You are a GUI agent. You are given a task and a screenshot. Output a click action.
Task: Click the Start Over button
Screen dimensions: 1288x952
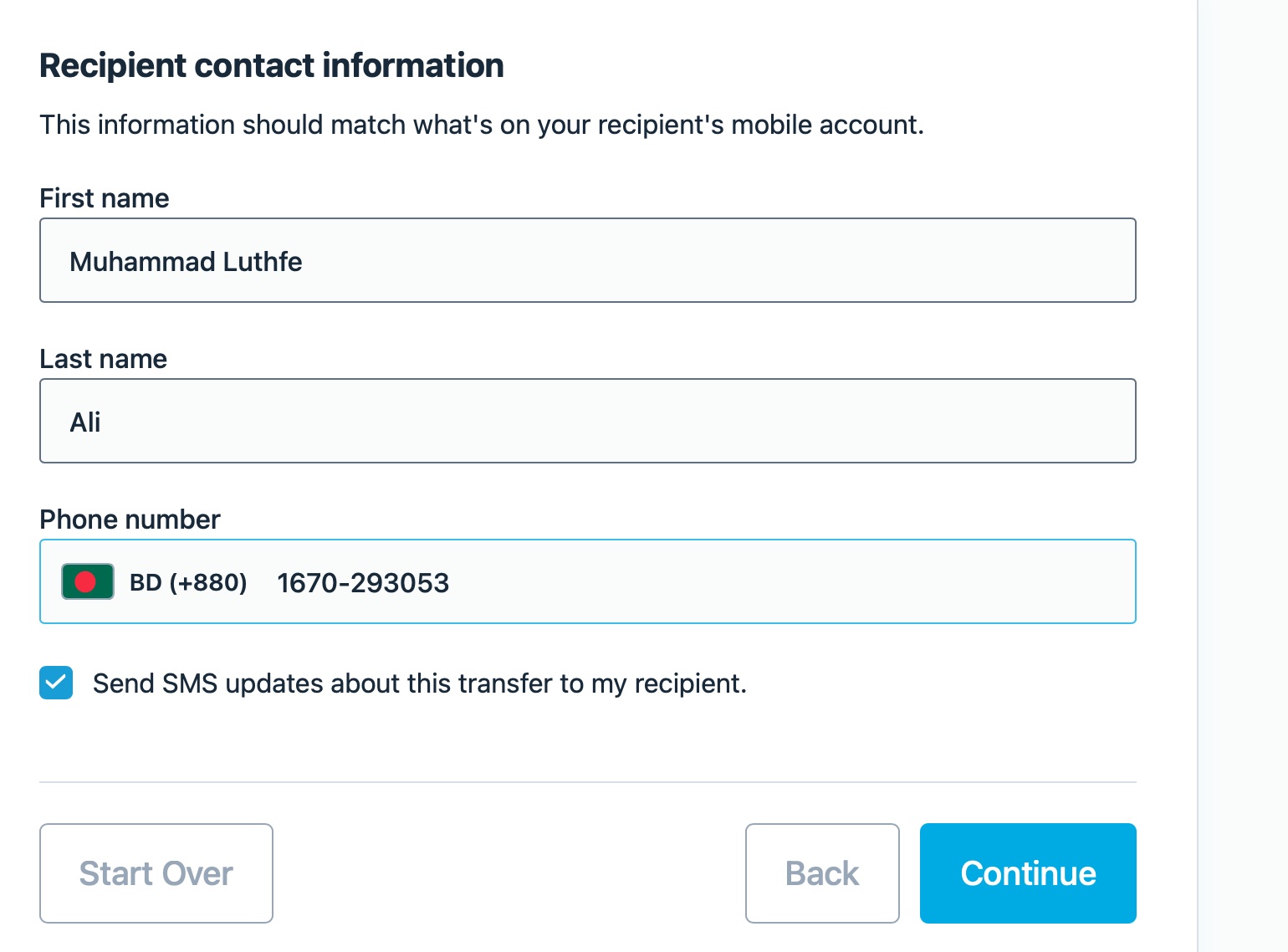click(156, 873)
